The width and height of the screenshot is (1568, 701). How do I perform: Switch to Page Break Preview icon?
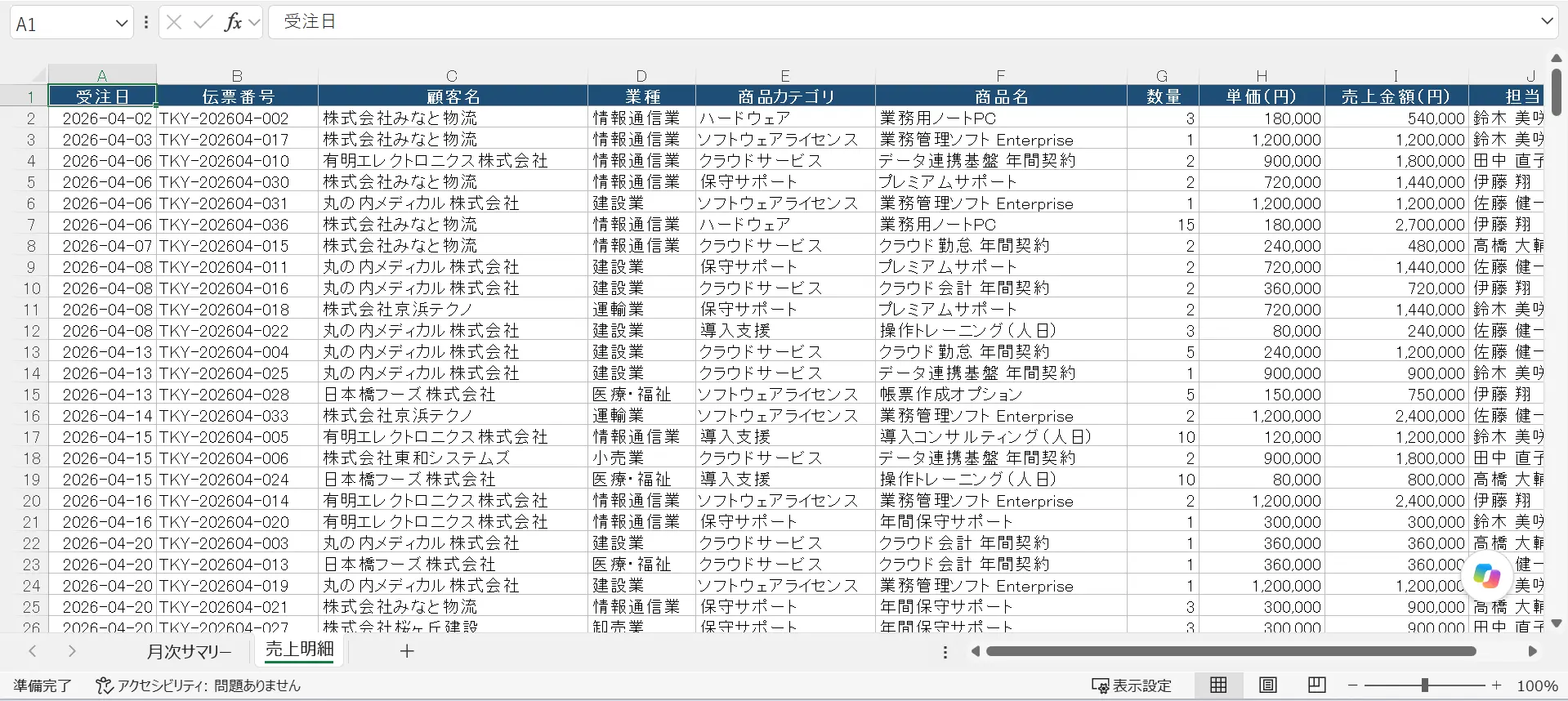1316,685
